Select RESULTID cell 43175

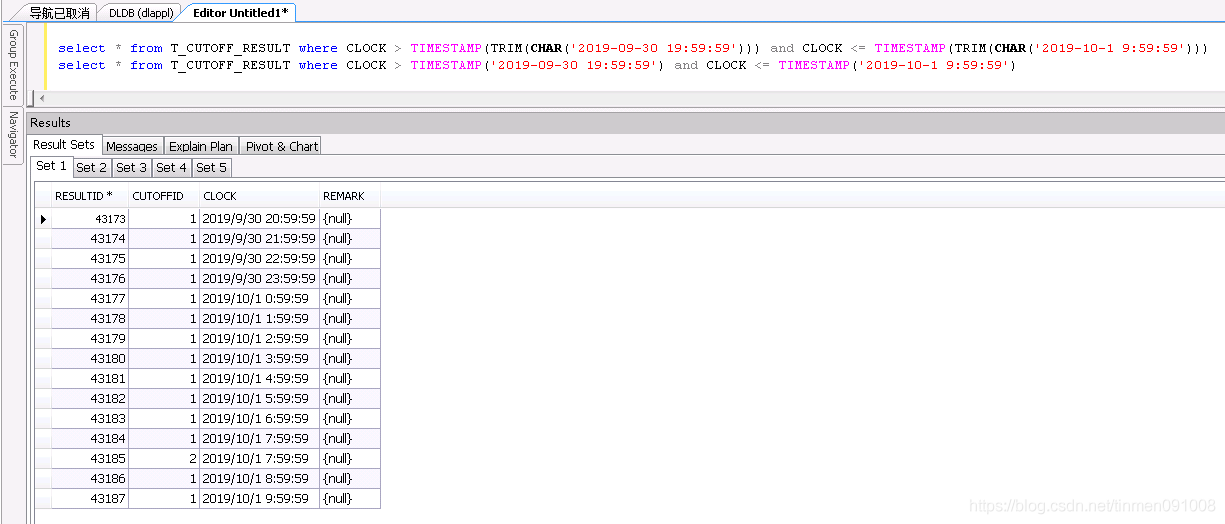90,258
